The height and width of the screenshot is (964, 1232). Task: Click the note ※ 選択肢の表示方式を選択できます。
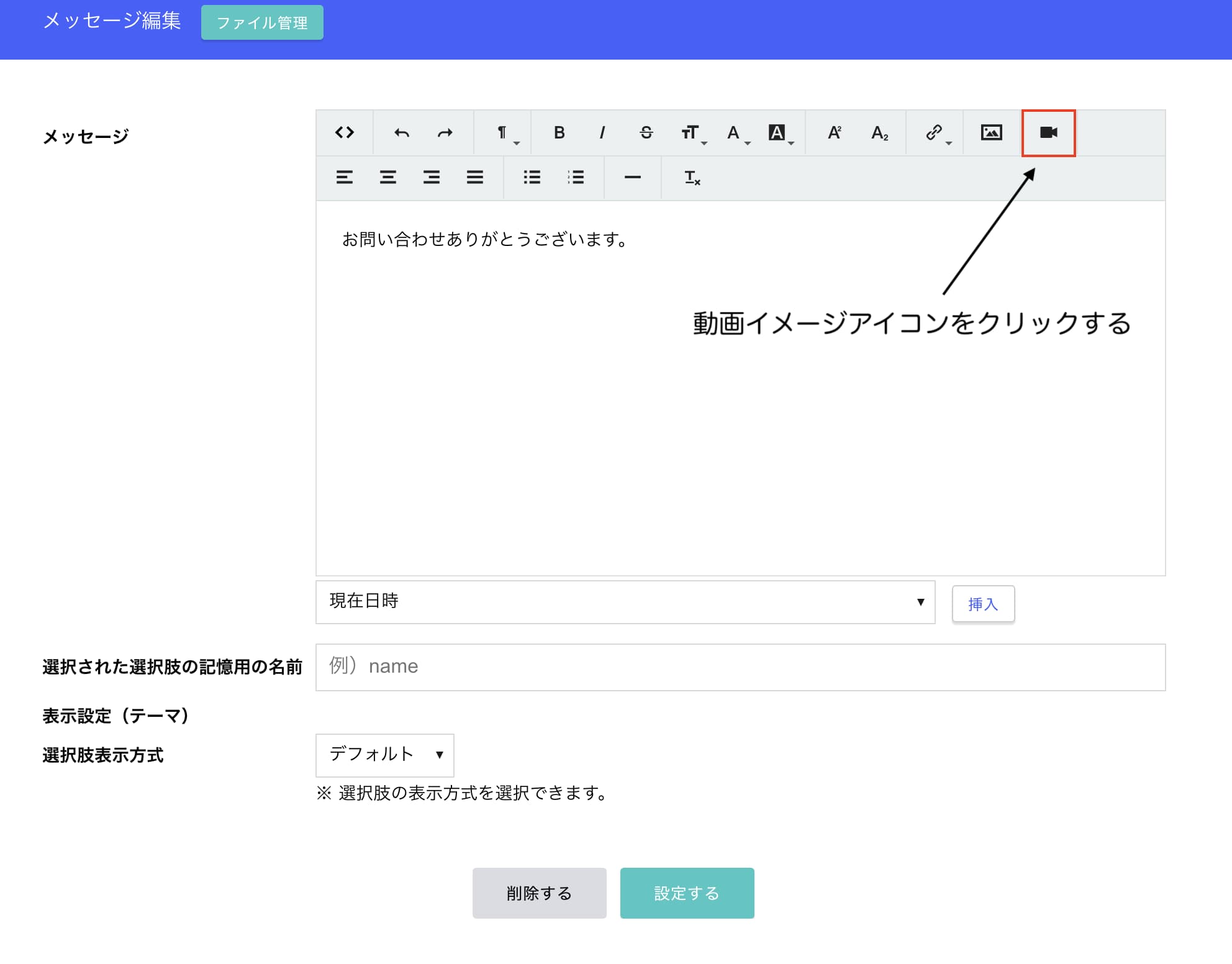pos(462,793)
